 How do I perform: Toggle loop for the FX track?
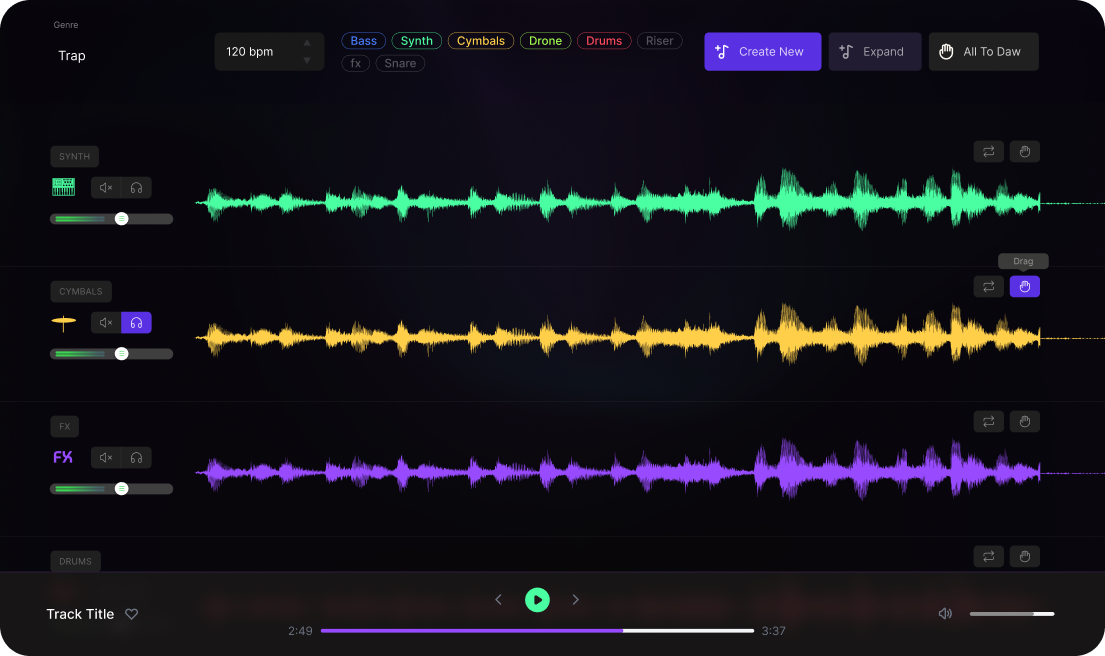(989, 421)
